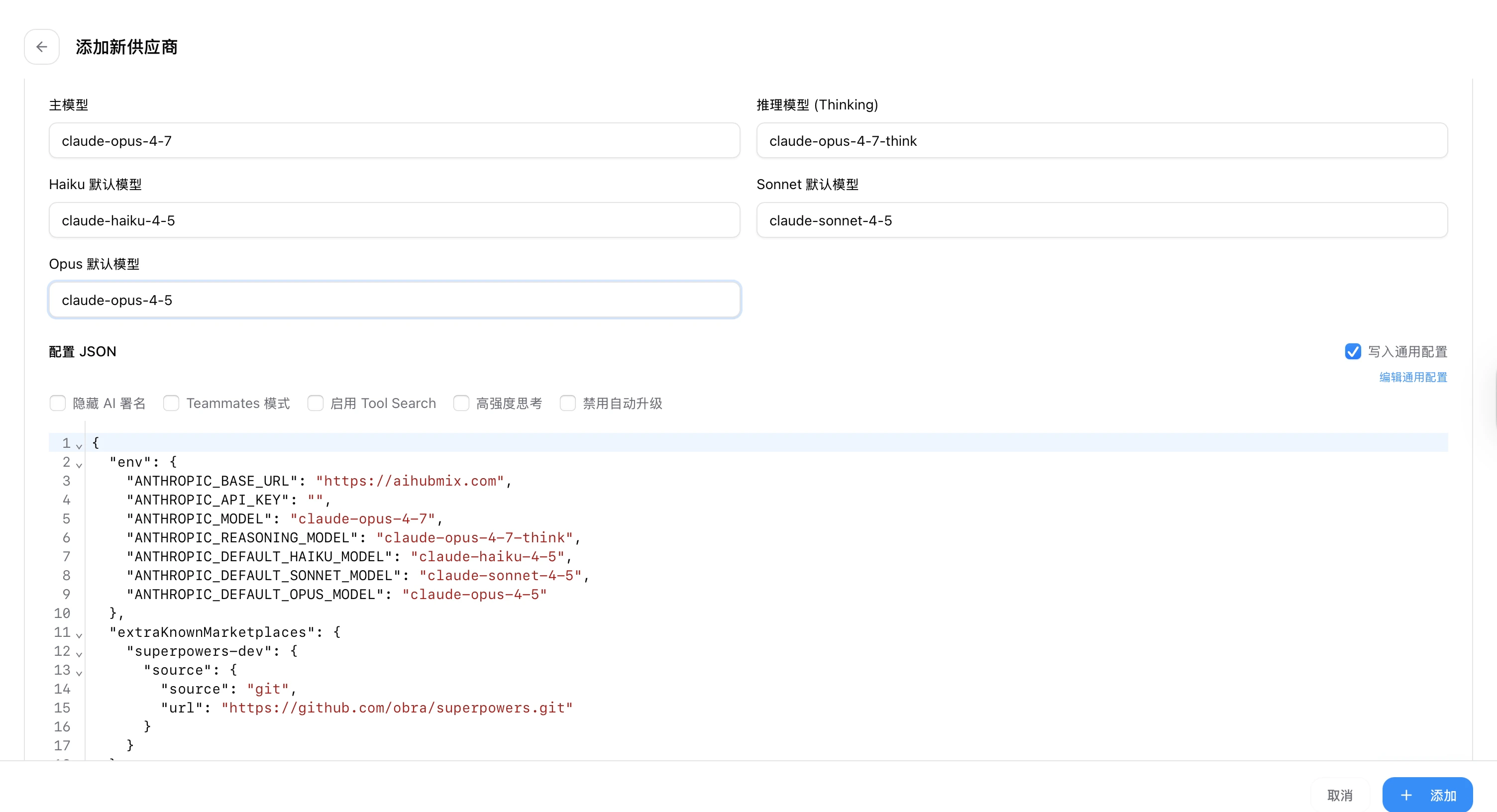Collapse the env block at line 2
Screen dimensions: 1497x812
click(x=79, y=465)
